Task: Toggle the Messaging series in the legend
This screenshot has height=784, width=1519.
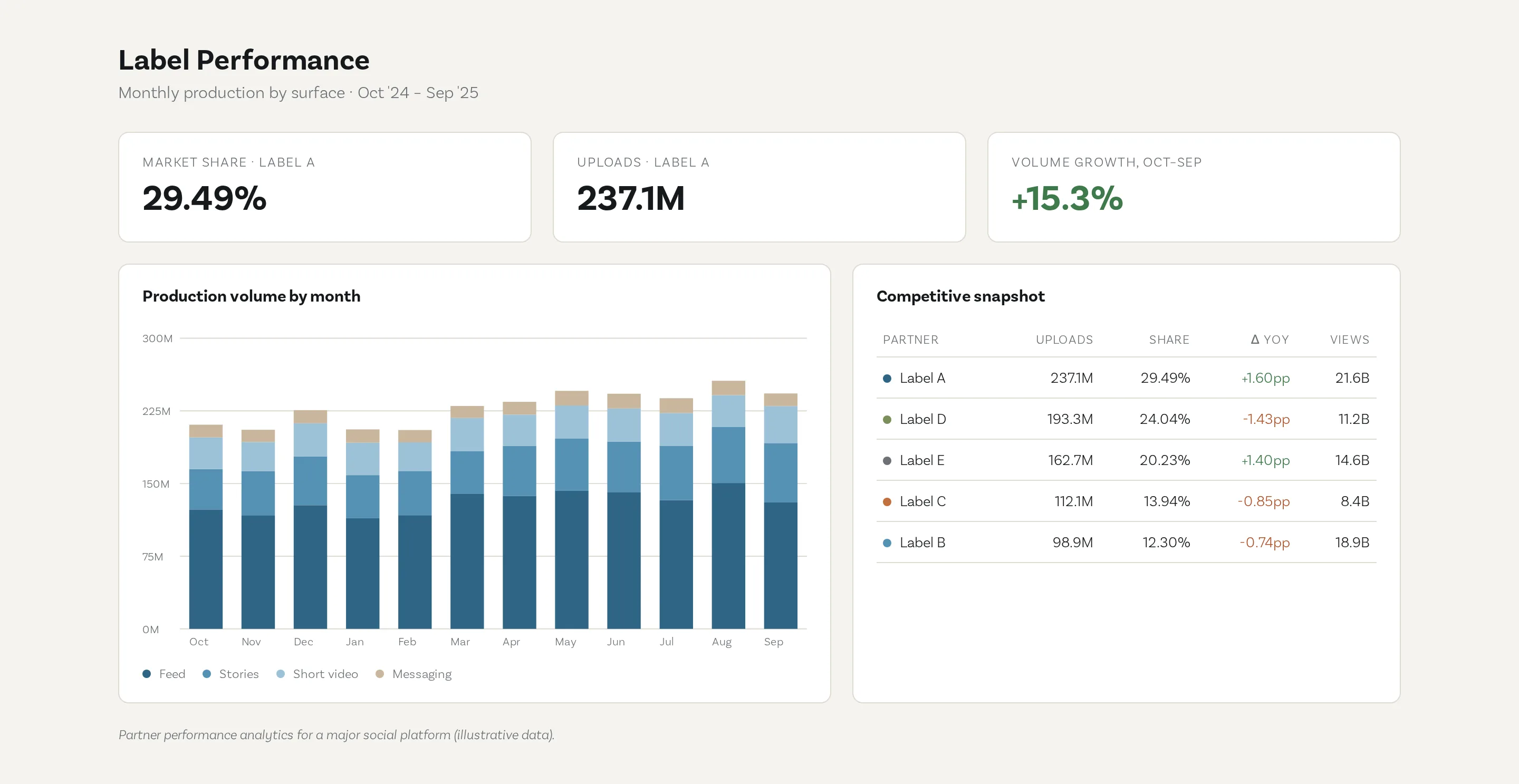Action: click(414, 674)
